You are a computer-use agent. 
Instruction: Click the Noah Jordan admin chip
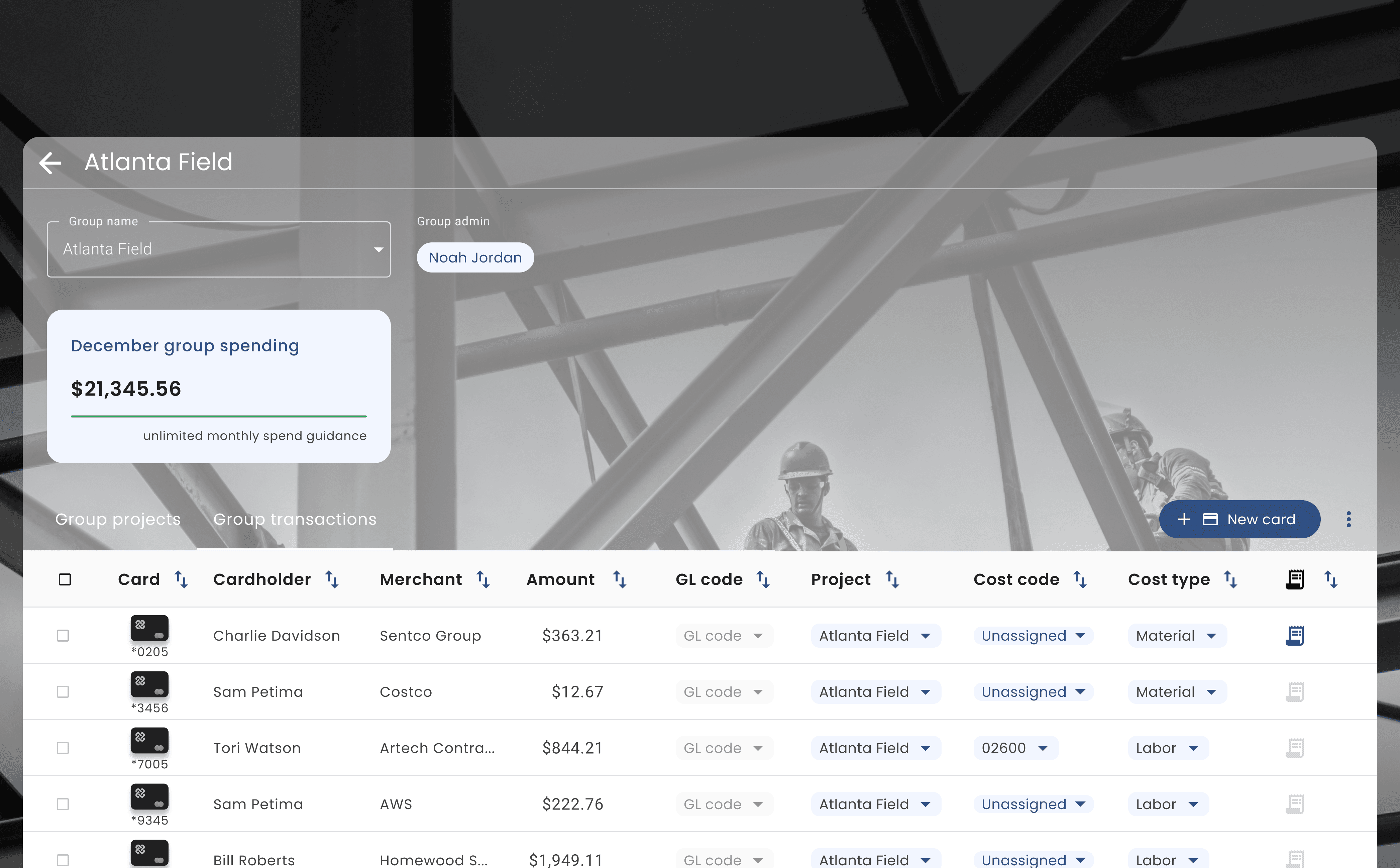(x=475, y=258)
